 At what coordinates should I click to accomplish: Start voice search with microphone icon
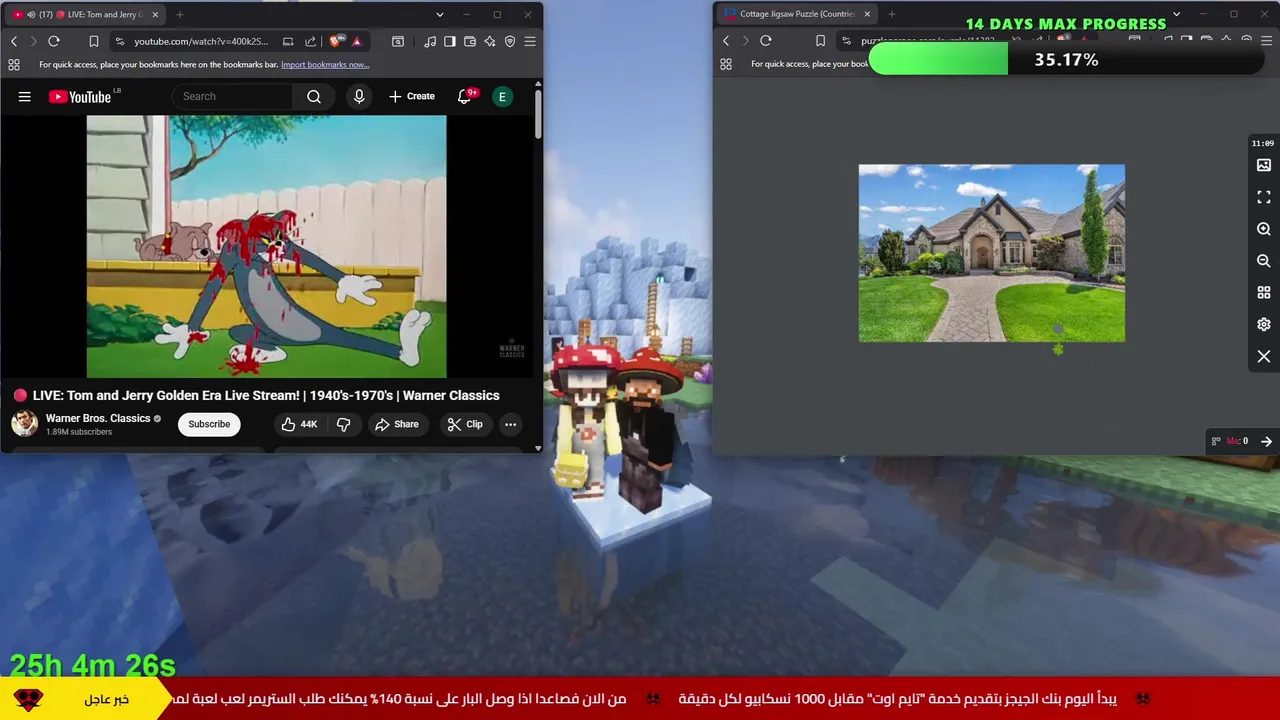359,96
